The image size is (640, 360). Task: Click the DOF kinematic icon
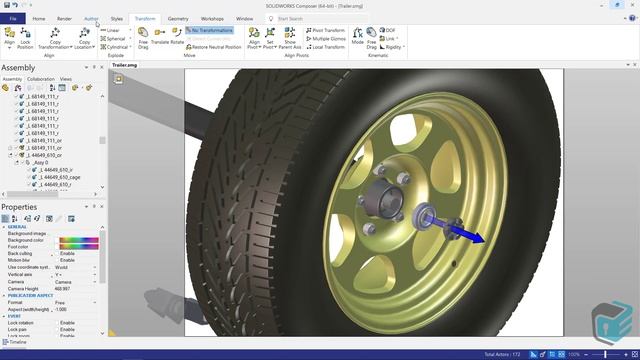[382, 30]
